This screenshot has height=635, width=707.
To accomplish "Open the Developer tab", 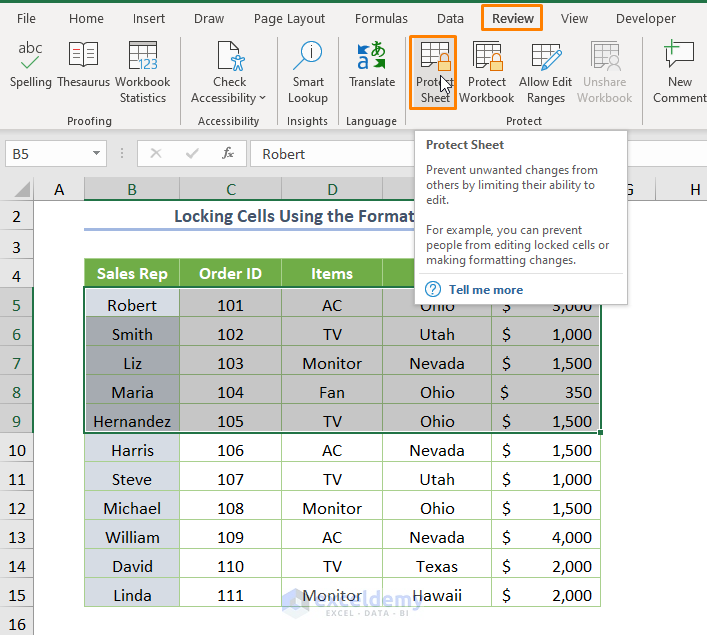I will [645, 18].
